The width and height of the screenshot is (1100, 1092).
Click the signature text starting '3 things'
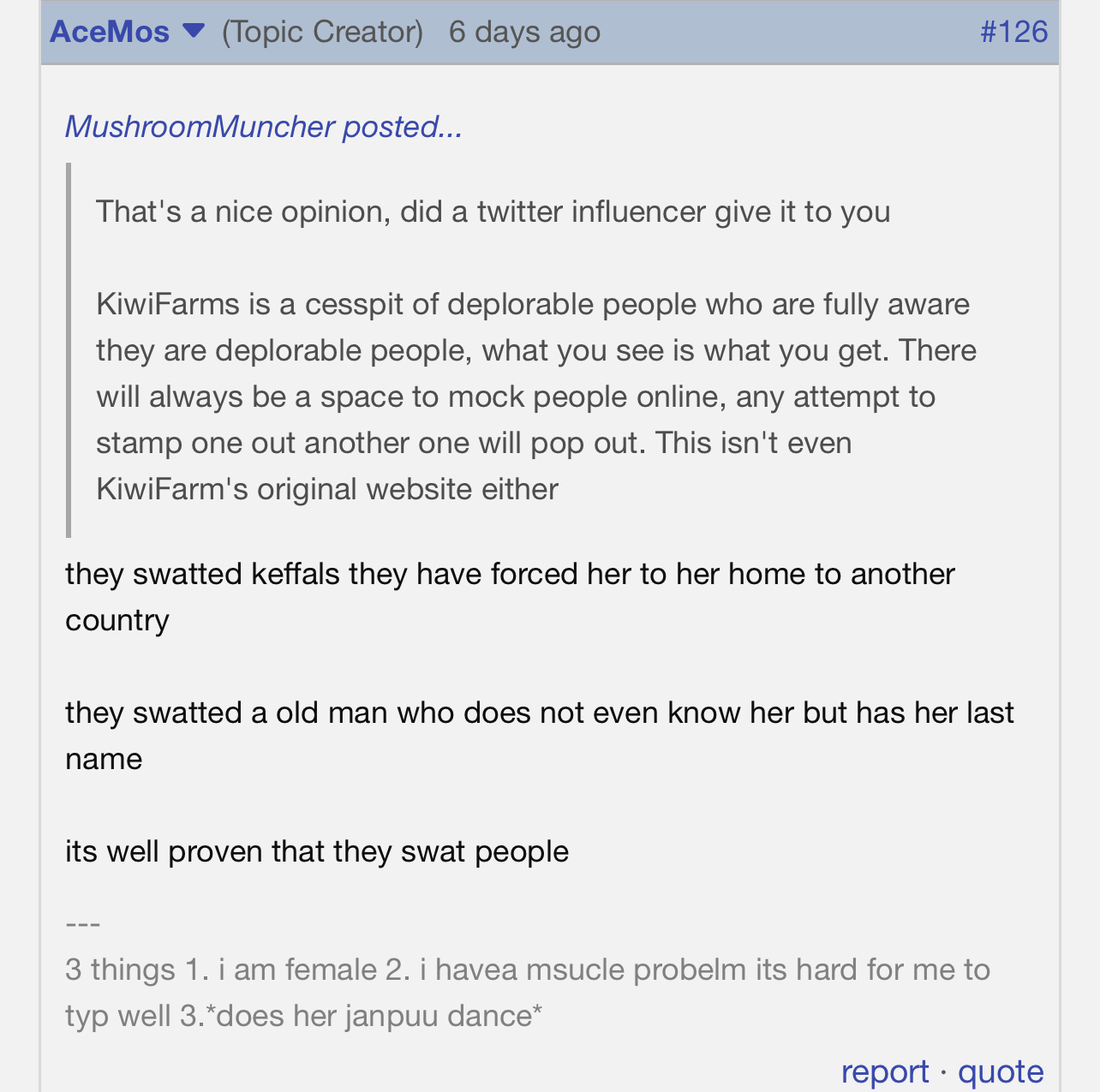pos(528,993)
